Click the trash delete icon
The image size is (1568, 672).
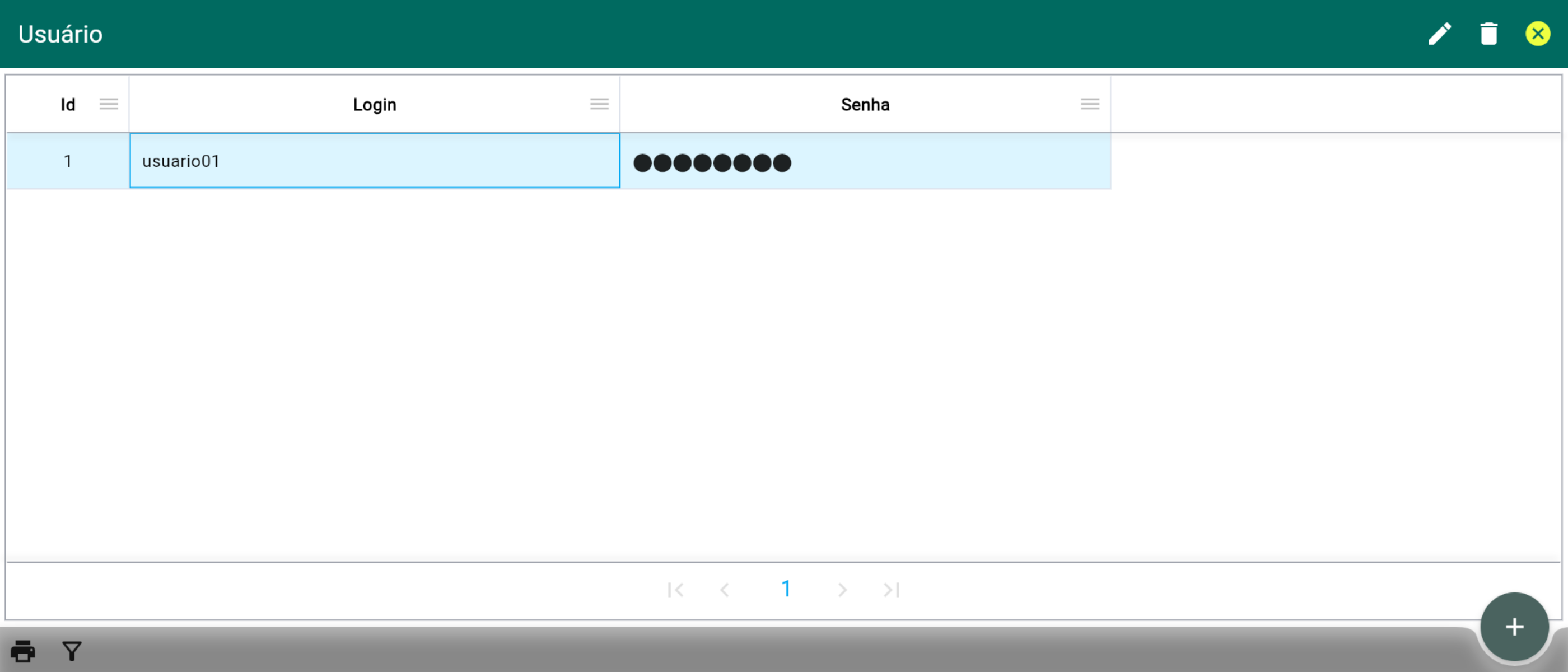point(1489,34)
